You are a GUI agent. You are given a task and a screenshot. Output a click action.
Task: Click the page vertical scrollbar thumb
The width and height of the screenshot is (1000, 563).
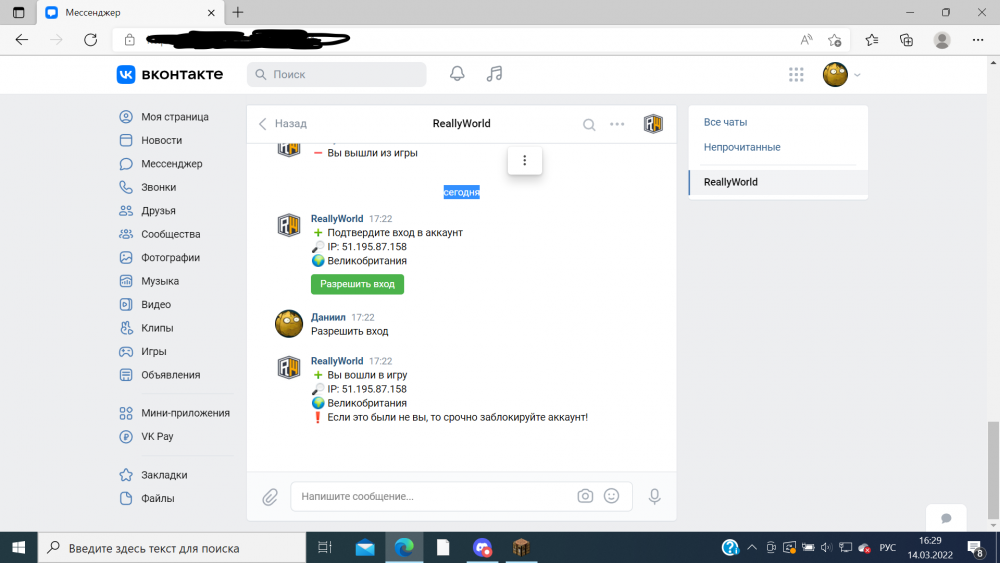pyautogui.click(x=993, y=470)
